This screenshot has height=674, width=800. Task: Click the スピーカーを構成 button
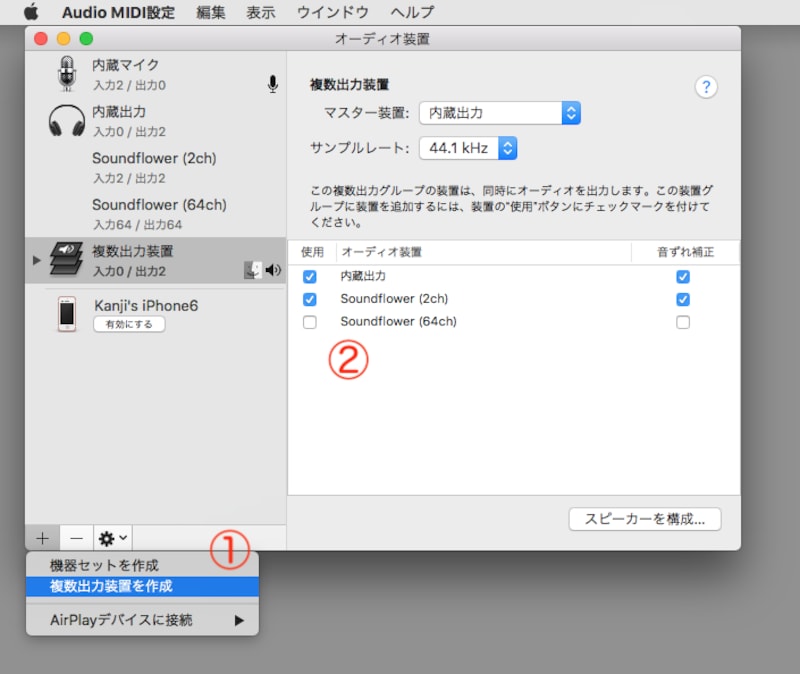[x=645, y=519]
